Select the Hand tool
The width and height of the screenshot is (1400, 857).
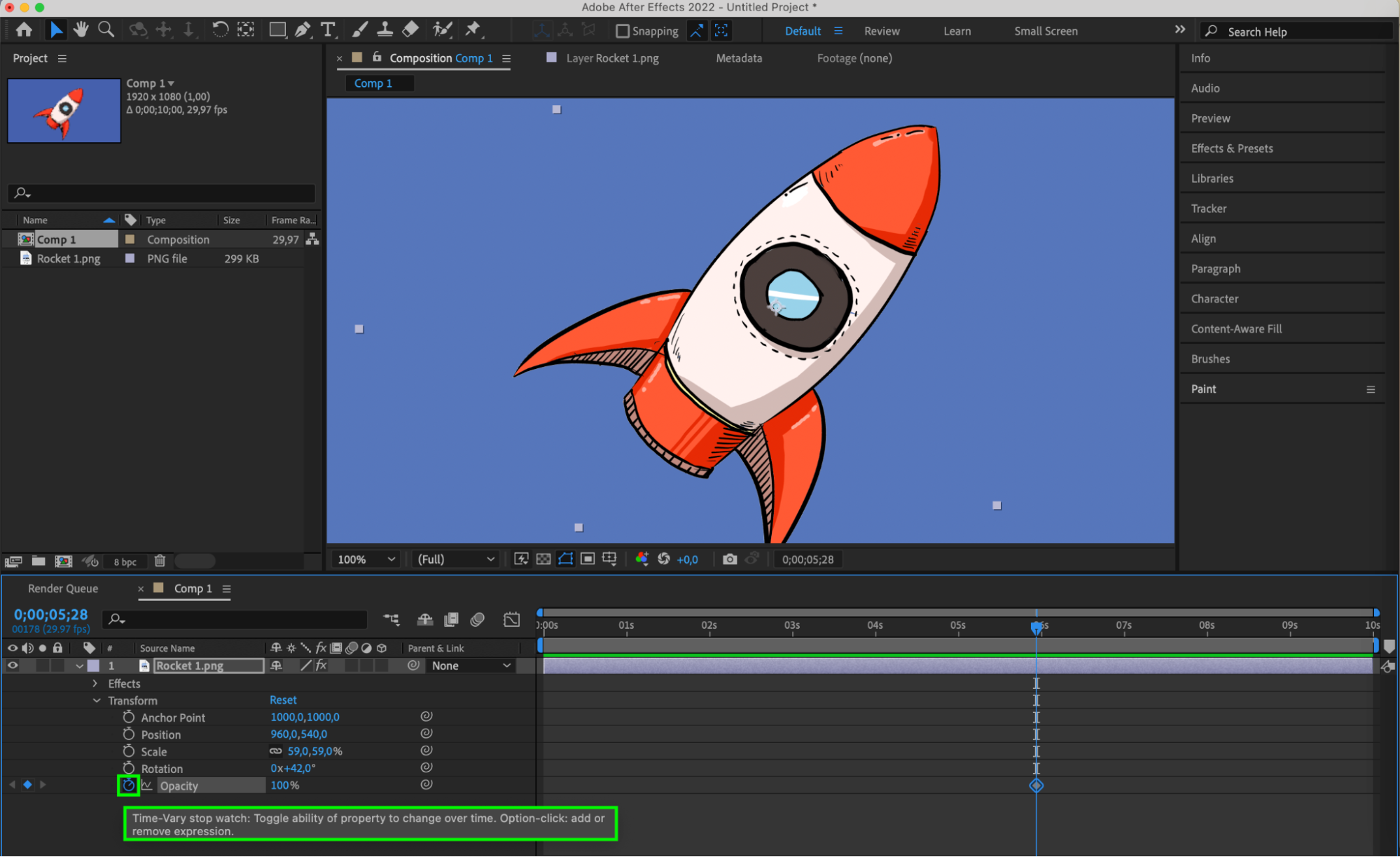(x=81, y=29)
